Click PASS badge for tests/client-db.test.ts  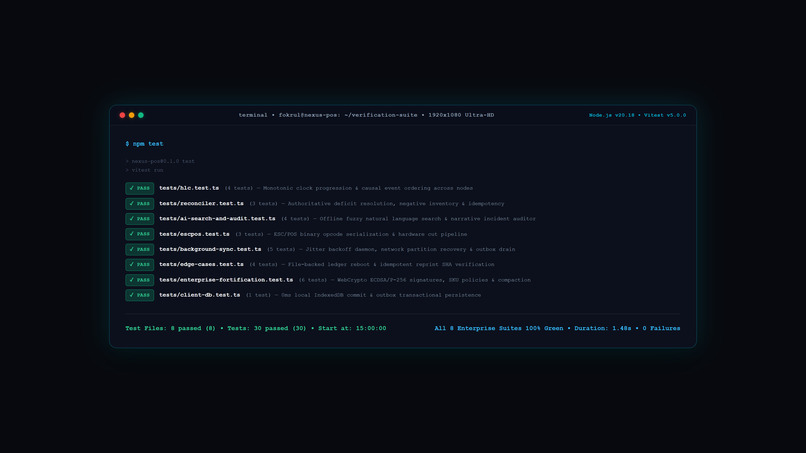pyautogui.click(x=139, y=295)
